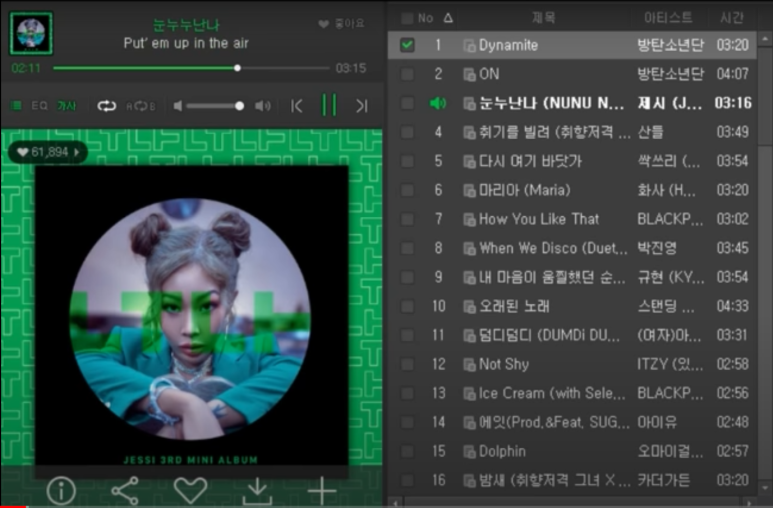Click the file icon beside Dynamite
This screenshot has height=508, width=773.
[469, 46]
